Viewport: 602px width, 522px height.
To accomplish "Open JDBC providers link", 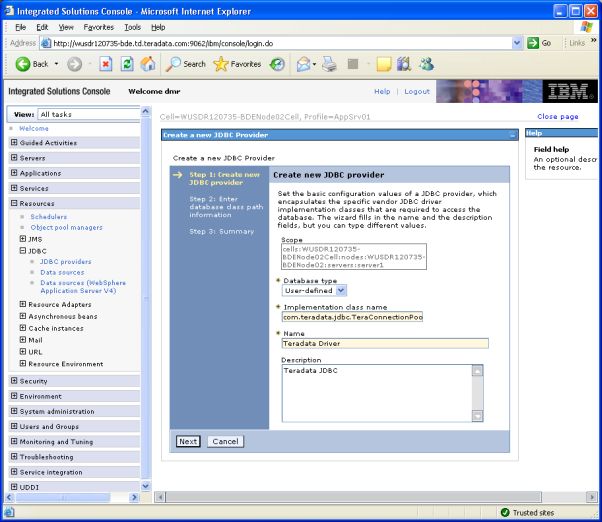I will pyautogui.click(x=66, y=261).
